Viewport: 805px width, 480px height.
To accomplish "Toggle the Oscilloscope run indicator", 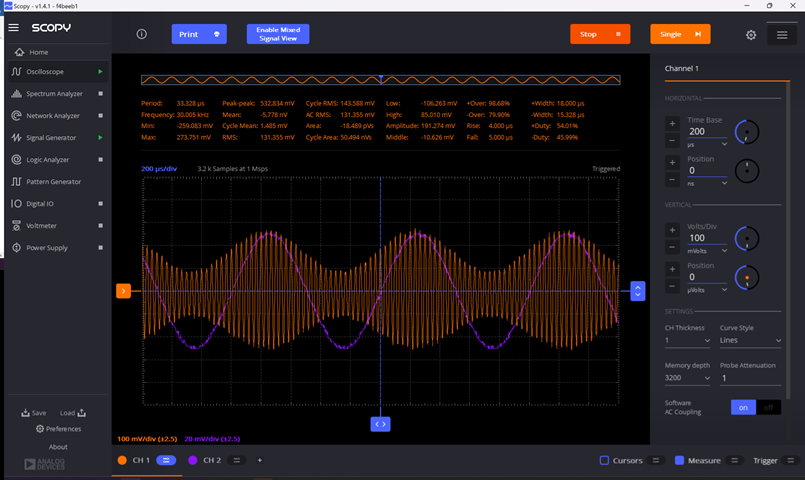I will point(100,72).
